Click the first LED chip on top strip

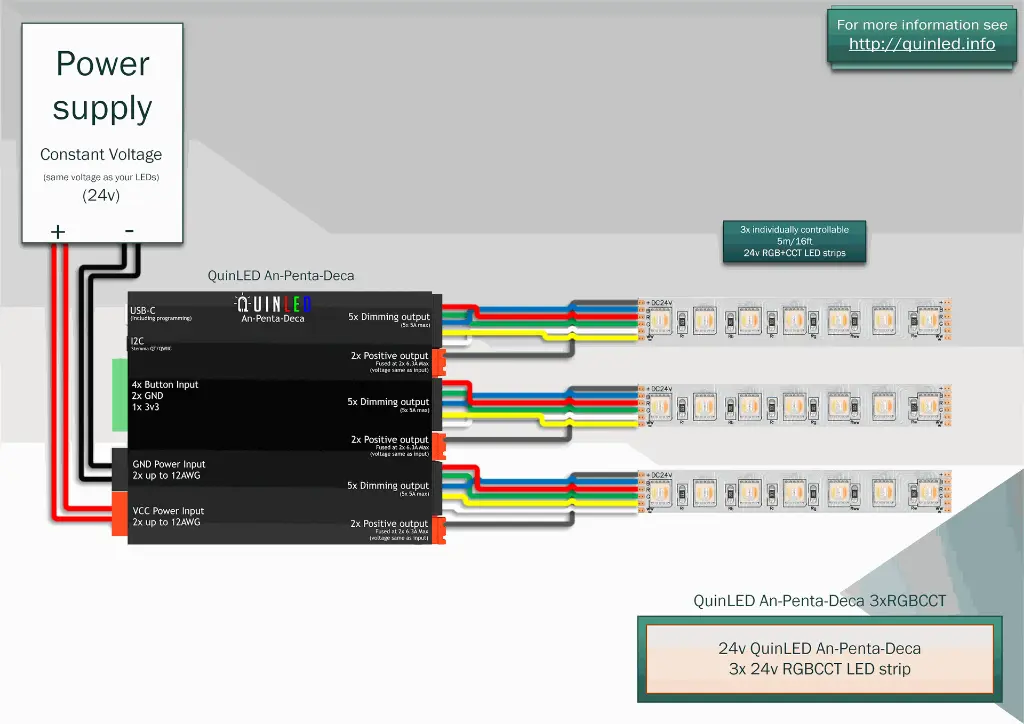tap(660, 321)
